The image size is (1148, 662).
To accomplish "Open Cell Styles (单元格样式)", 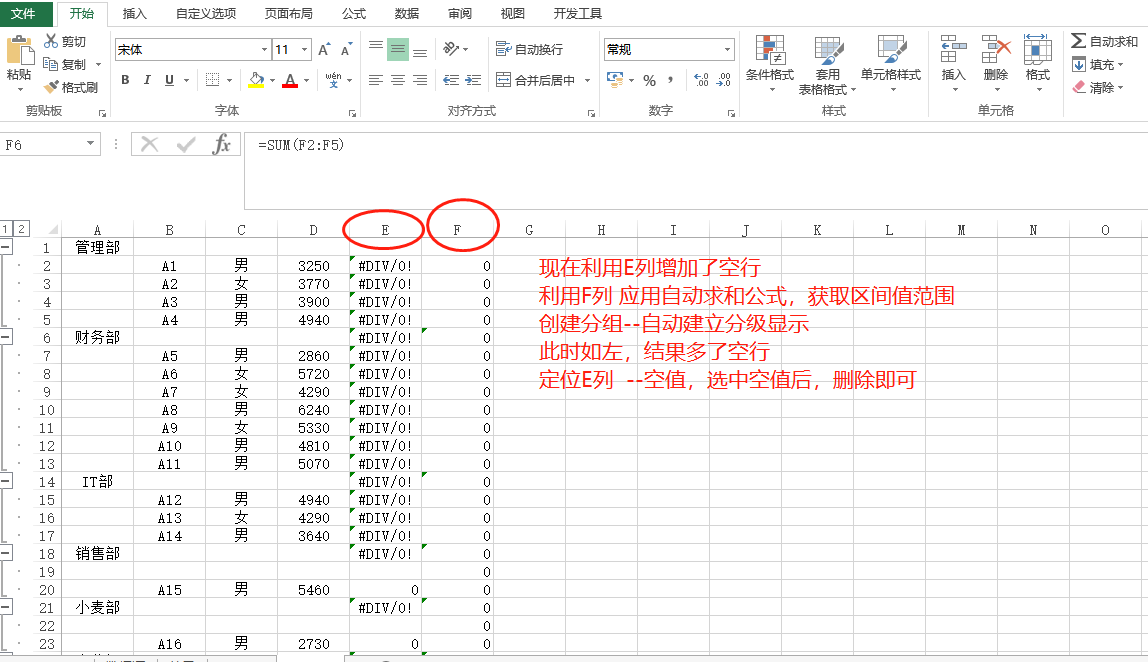I will pyautogui.click(x=891, y=63).
